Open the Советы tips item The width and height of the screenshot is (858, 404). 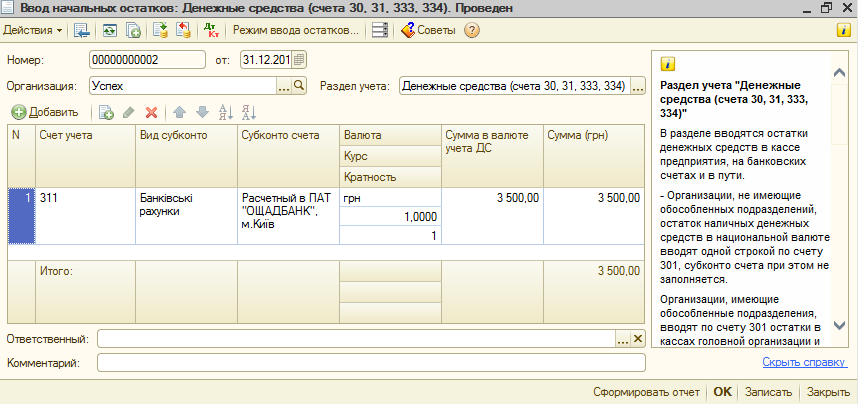point(428,30)
